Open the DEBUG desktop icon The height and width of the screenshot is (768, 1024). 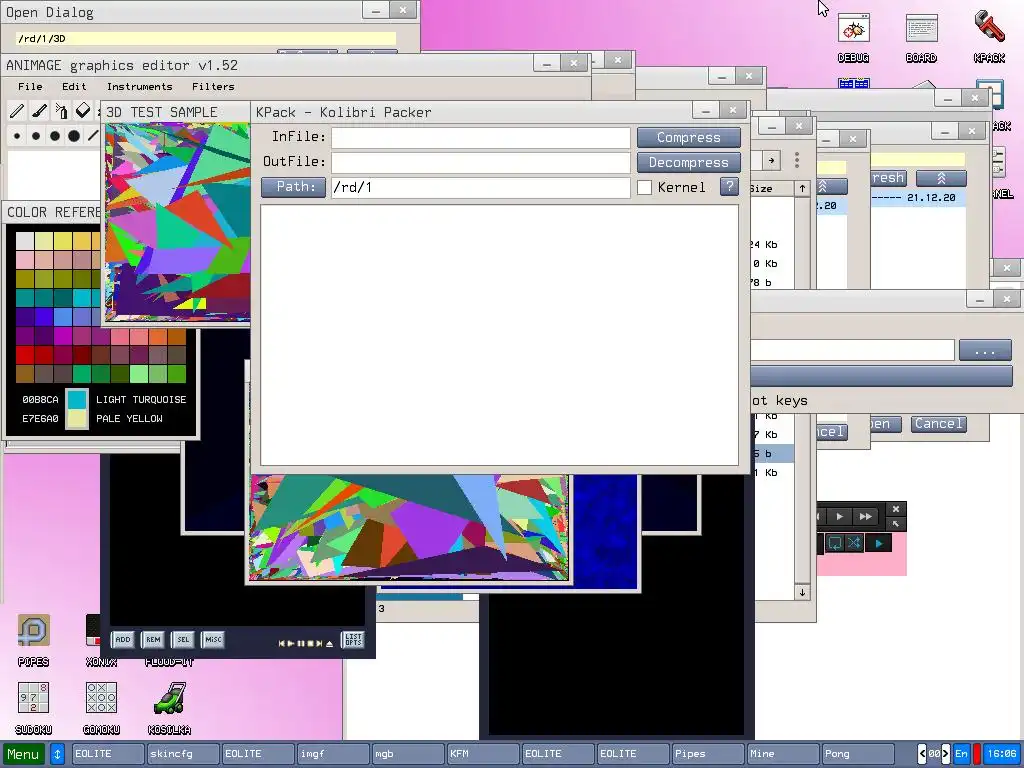click(853, 38)
